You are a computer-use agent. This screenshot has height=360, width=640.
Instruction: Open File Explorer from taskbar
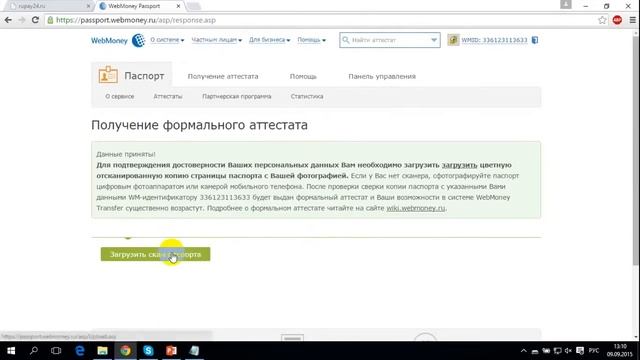(102, 351)
